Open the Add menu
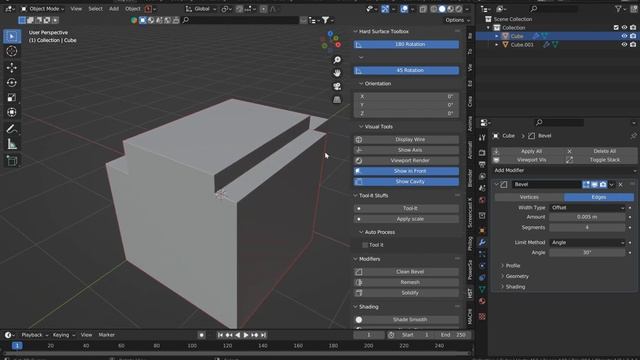This screenshot has height=360, width=640. 114,9
